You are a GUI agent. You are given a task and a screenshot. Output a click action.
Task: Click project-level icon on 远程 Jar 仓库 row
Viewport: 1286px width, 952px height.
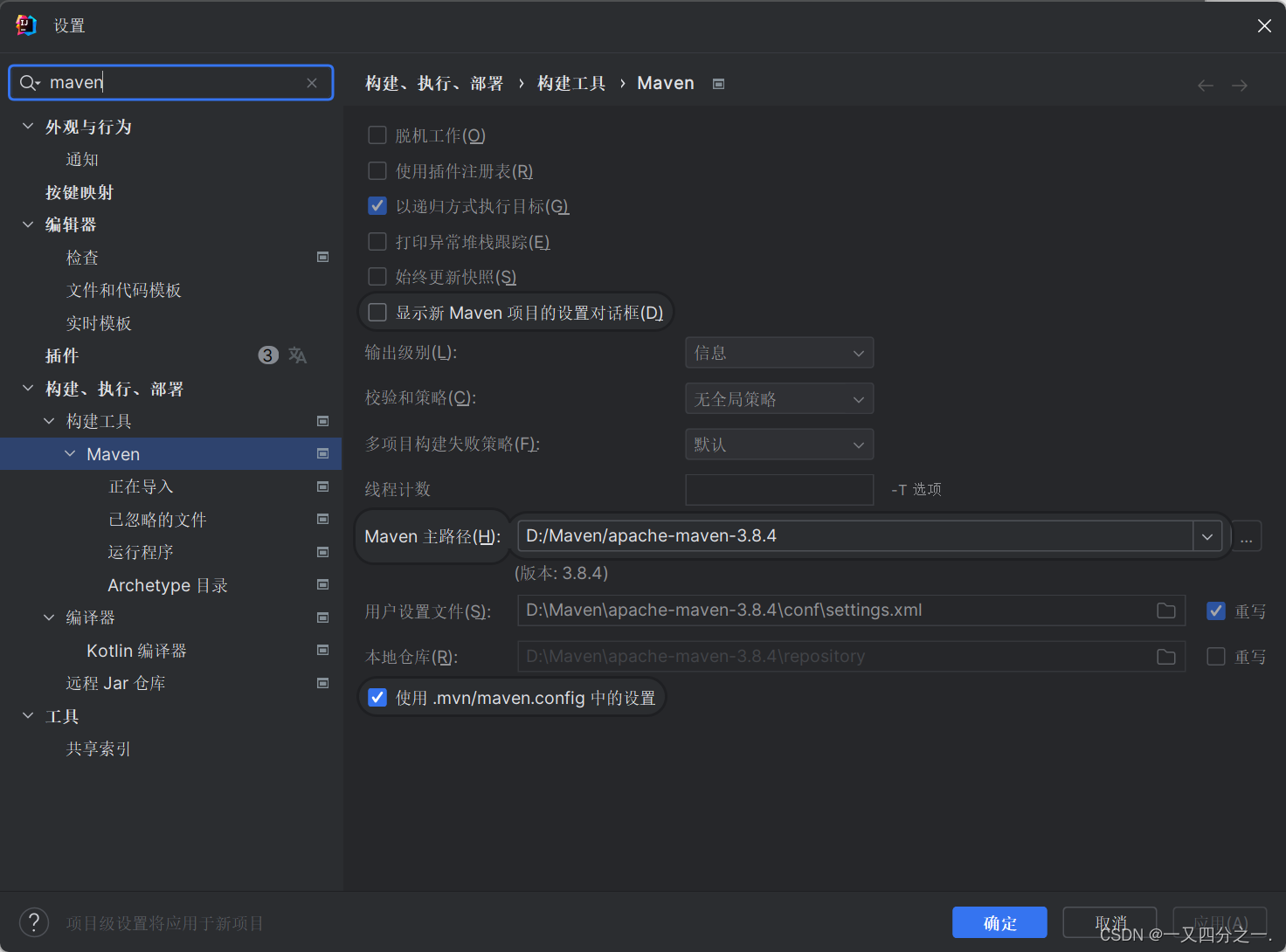322,683
